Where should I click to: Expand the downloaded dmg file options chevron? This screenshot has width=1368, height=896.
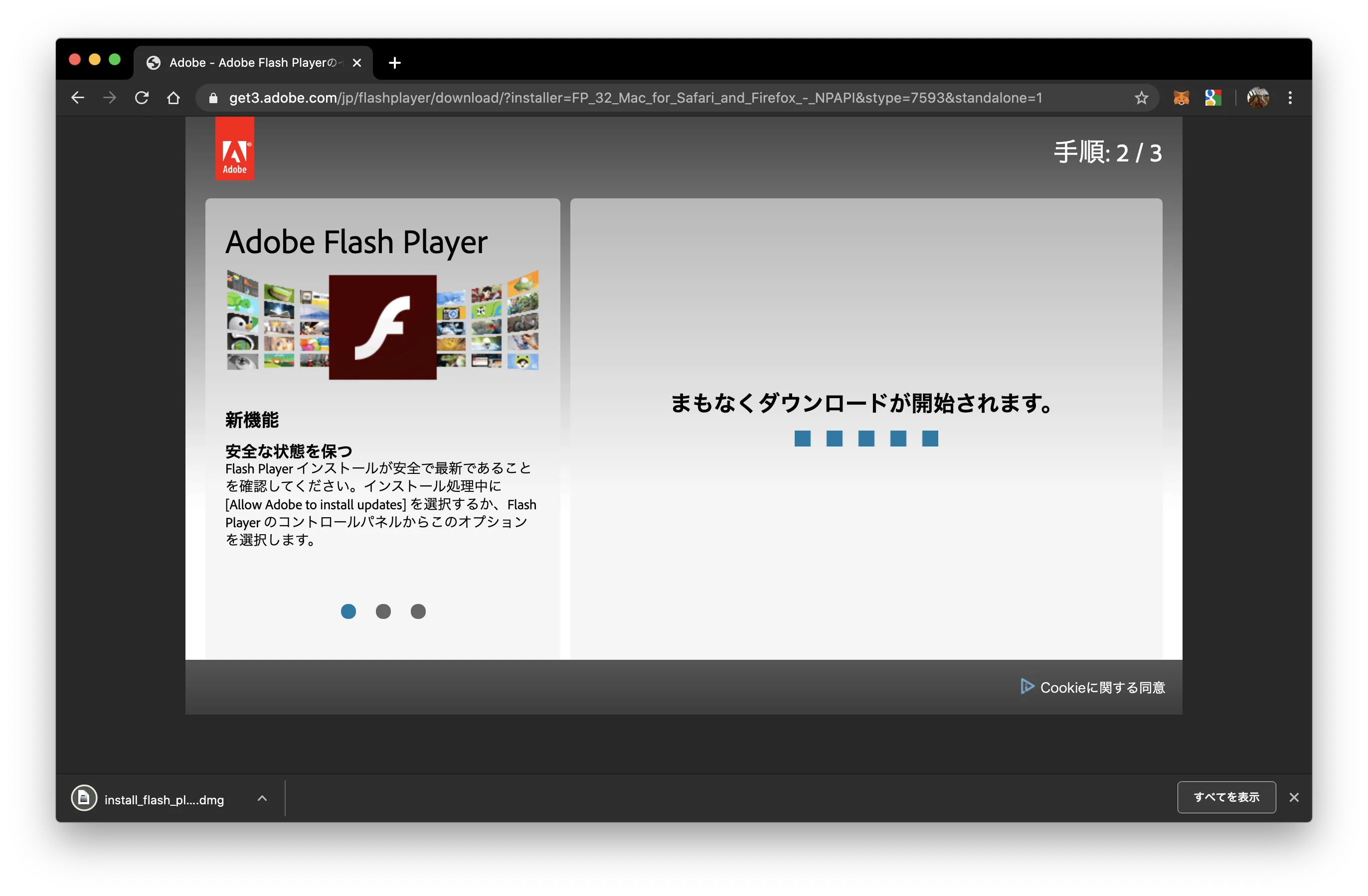click(262, 798)
